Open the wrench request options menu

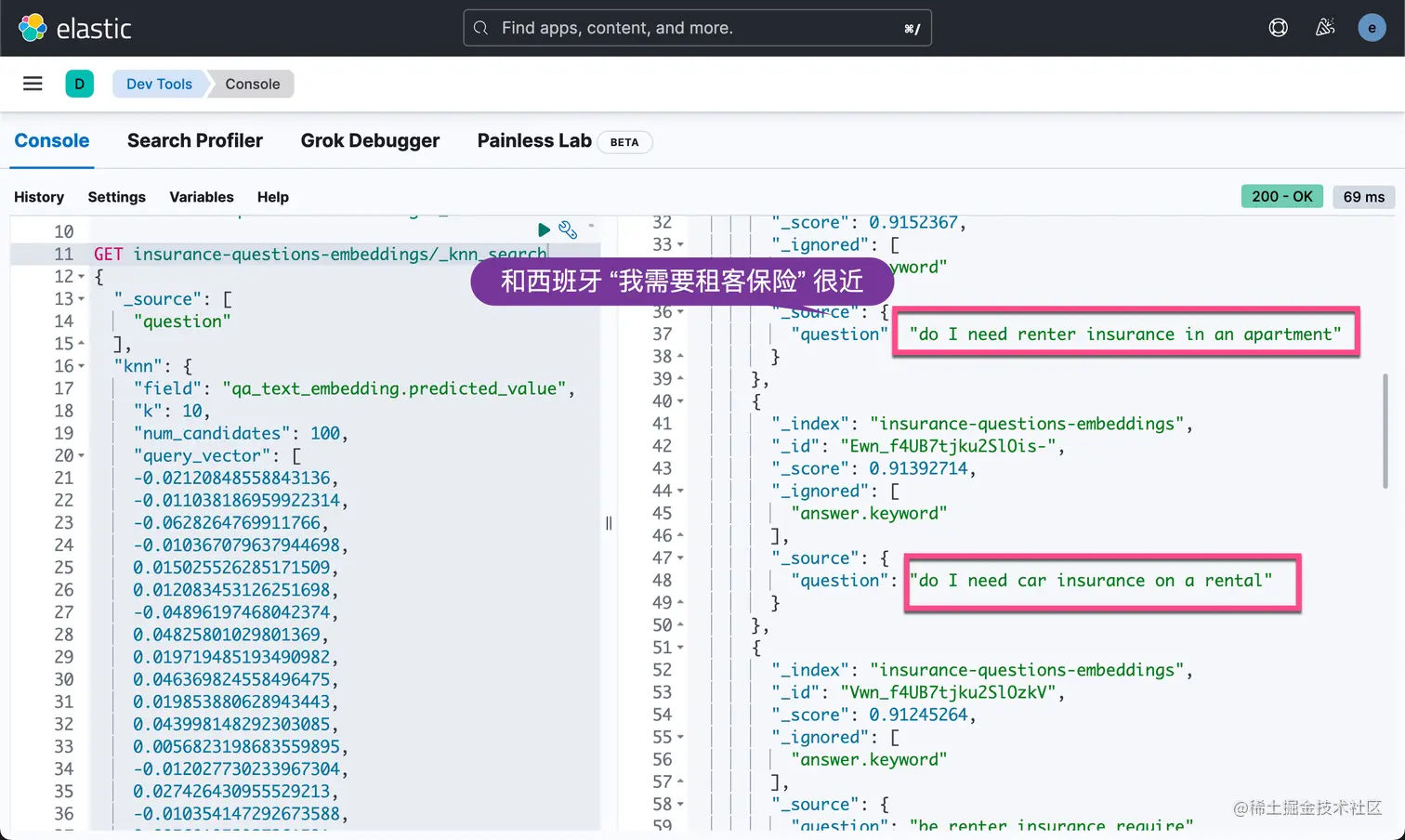[568, 230]
